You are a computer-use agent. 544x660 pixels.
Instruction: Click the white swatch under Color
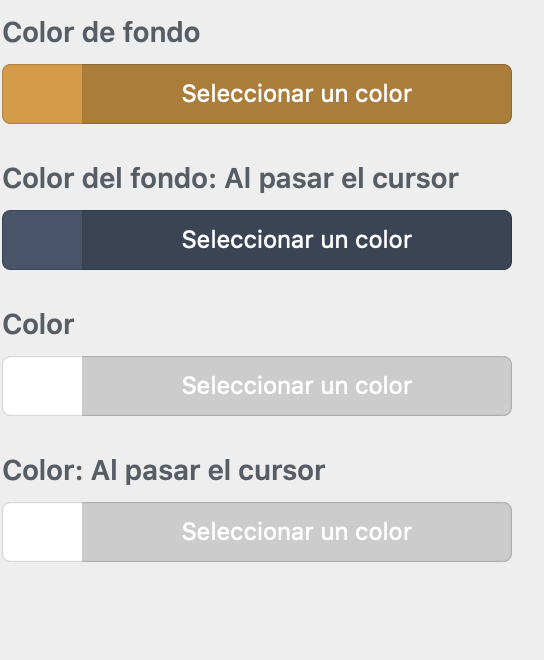[x=42, y=386]
